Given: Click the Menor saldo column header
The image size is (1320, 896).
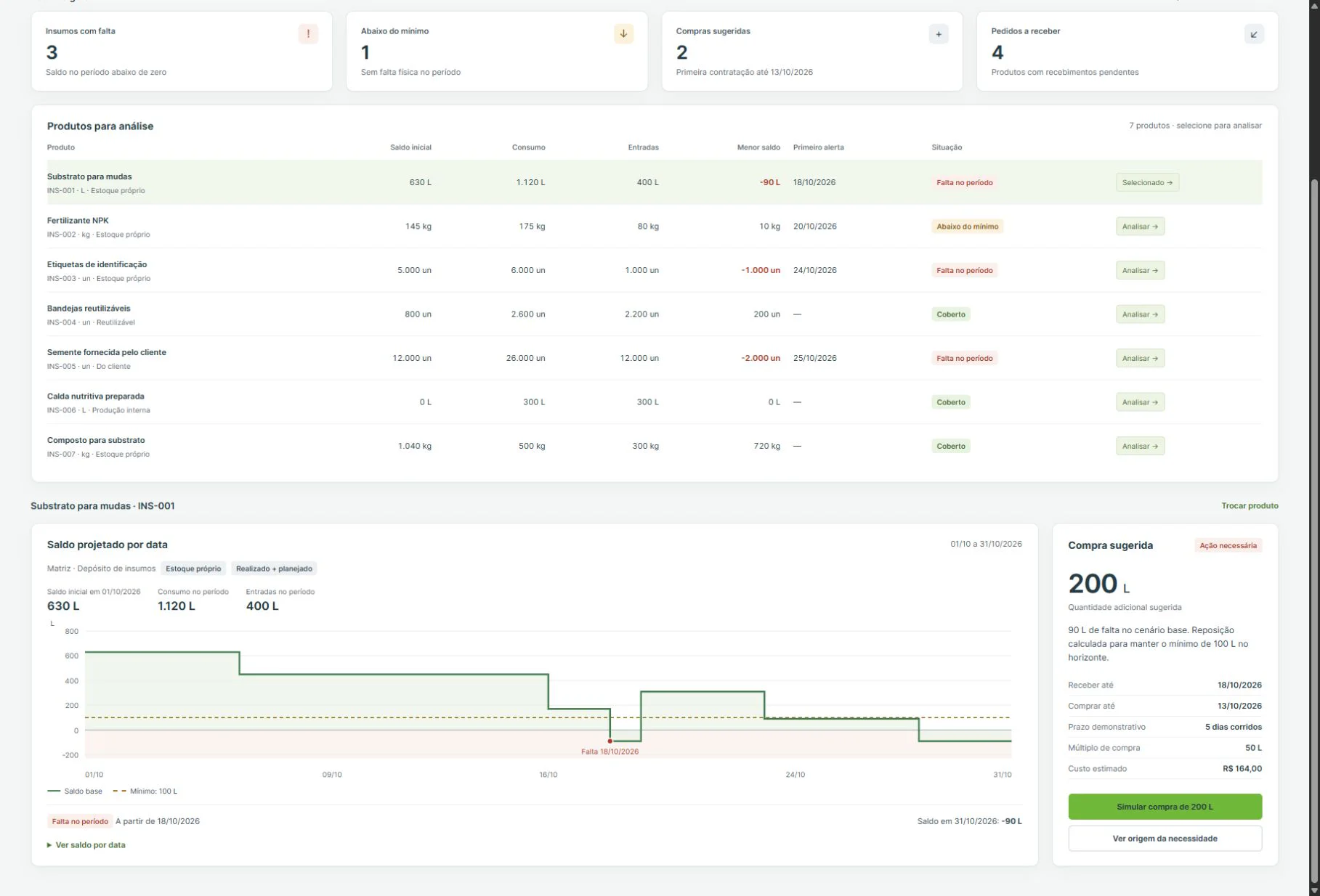Looking at the screenshot, I should (x=758, y=147).
